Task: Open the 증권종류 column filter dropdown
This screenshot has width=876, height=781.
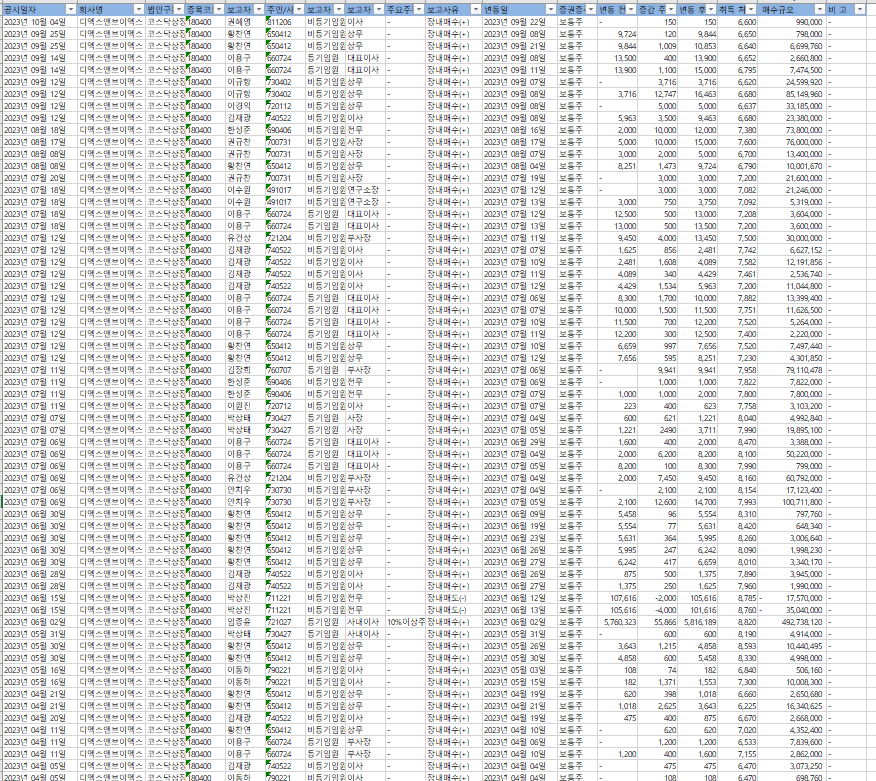Action: coord(591,9)
